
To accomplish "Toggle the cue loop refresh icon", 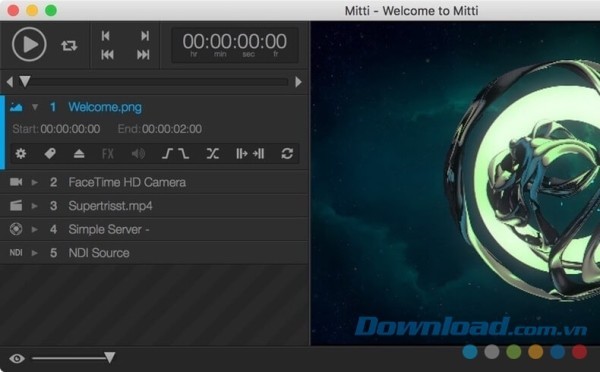I will (287, 154).
